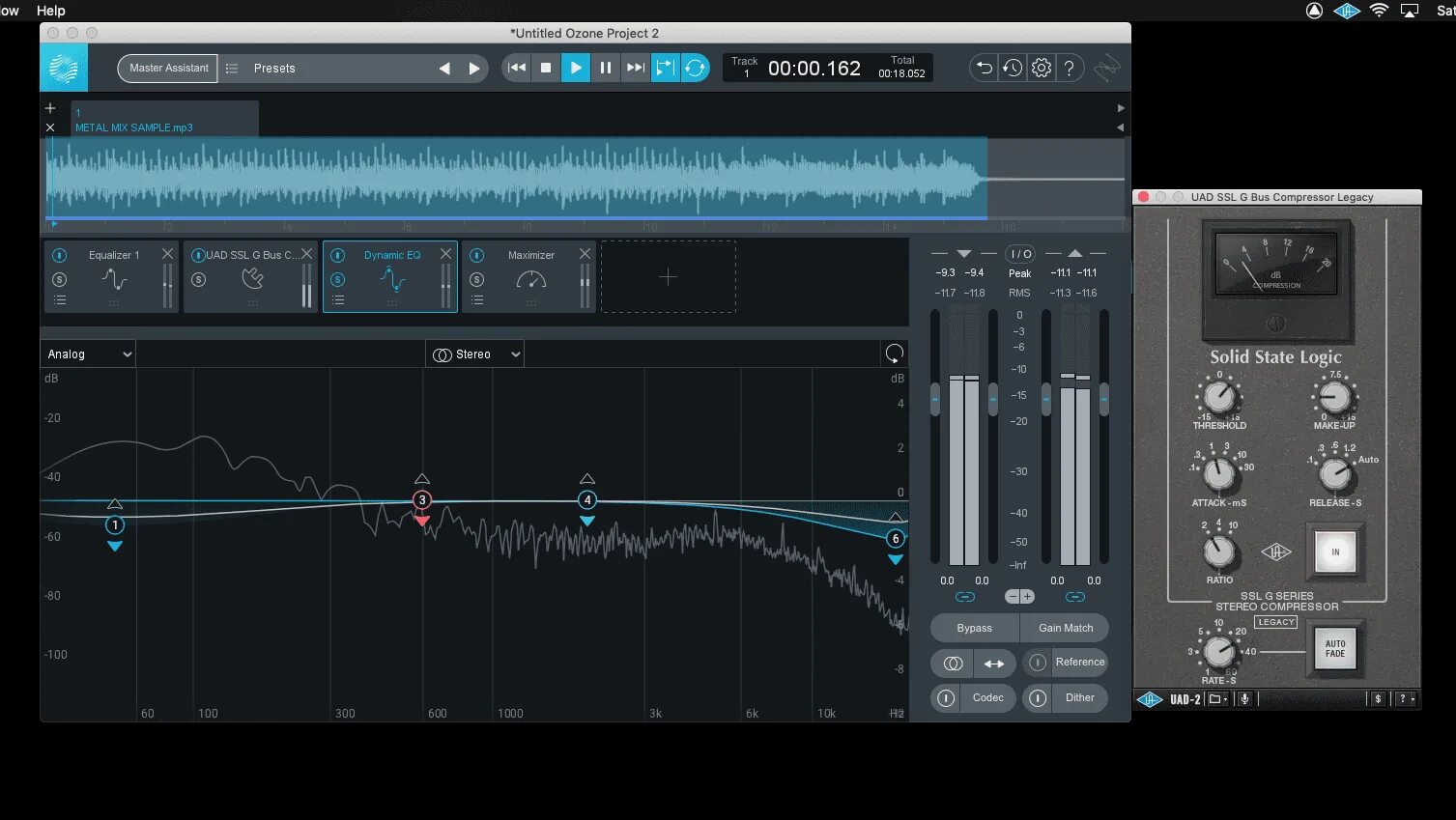Swap left and right channels

click(994, 664)
